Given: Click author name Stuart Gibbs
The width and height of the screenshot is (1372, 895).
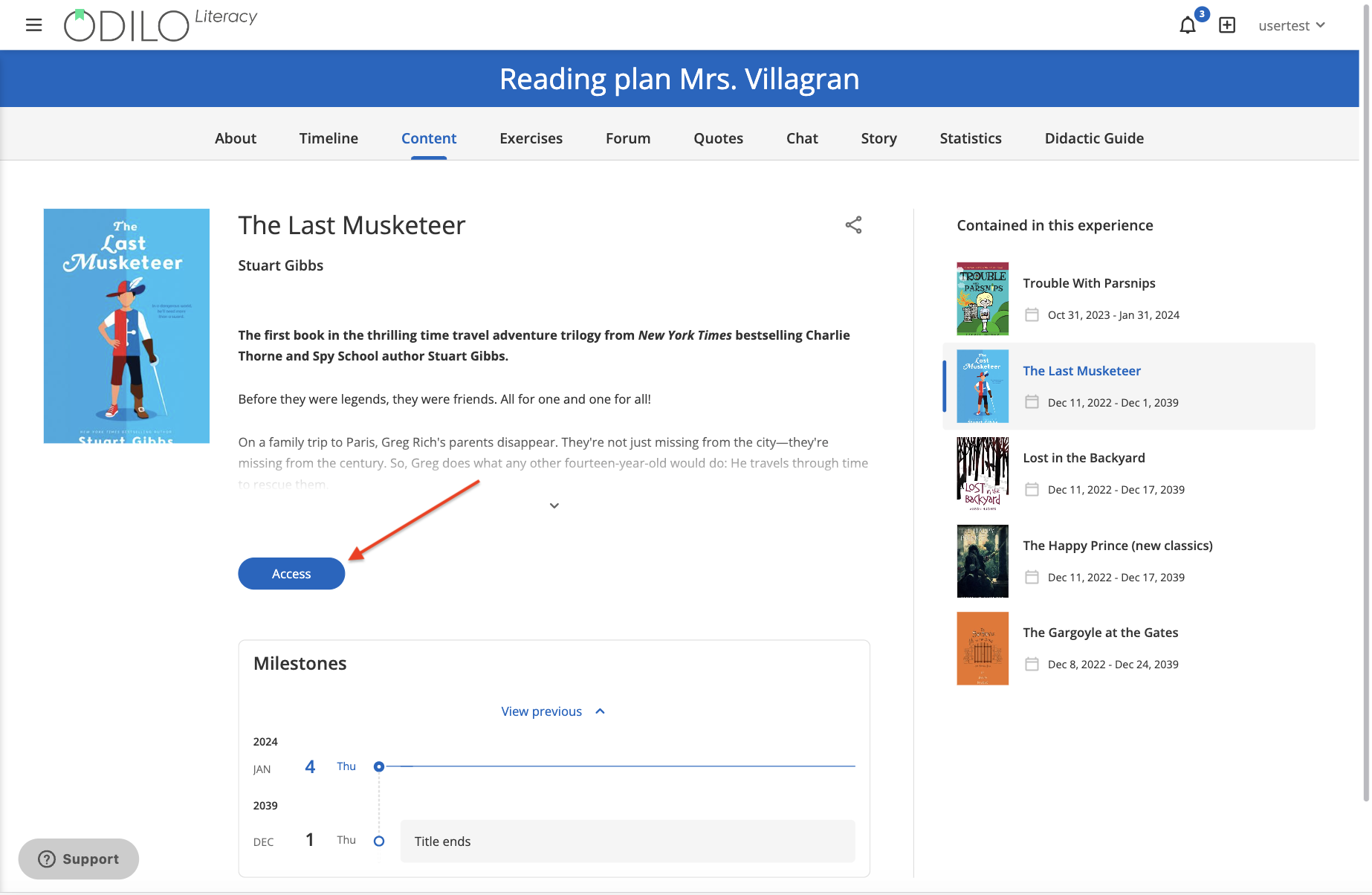Looking at the screenshot, I should tap(280, 265).
